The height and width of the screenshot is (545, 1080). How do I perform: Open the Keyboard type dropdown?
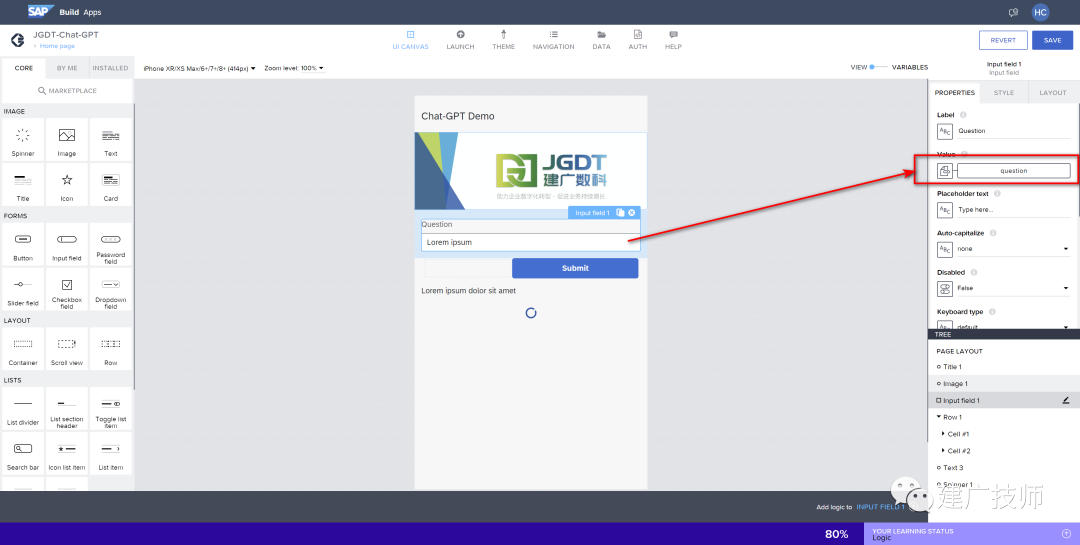coord(1013,325)
